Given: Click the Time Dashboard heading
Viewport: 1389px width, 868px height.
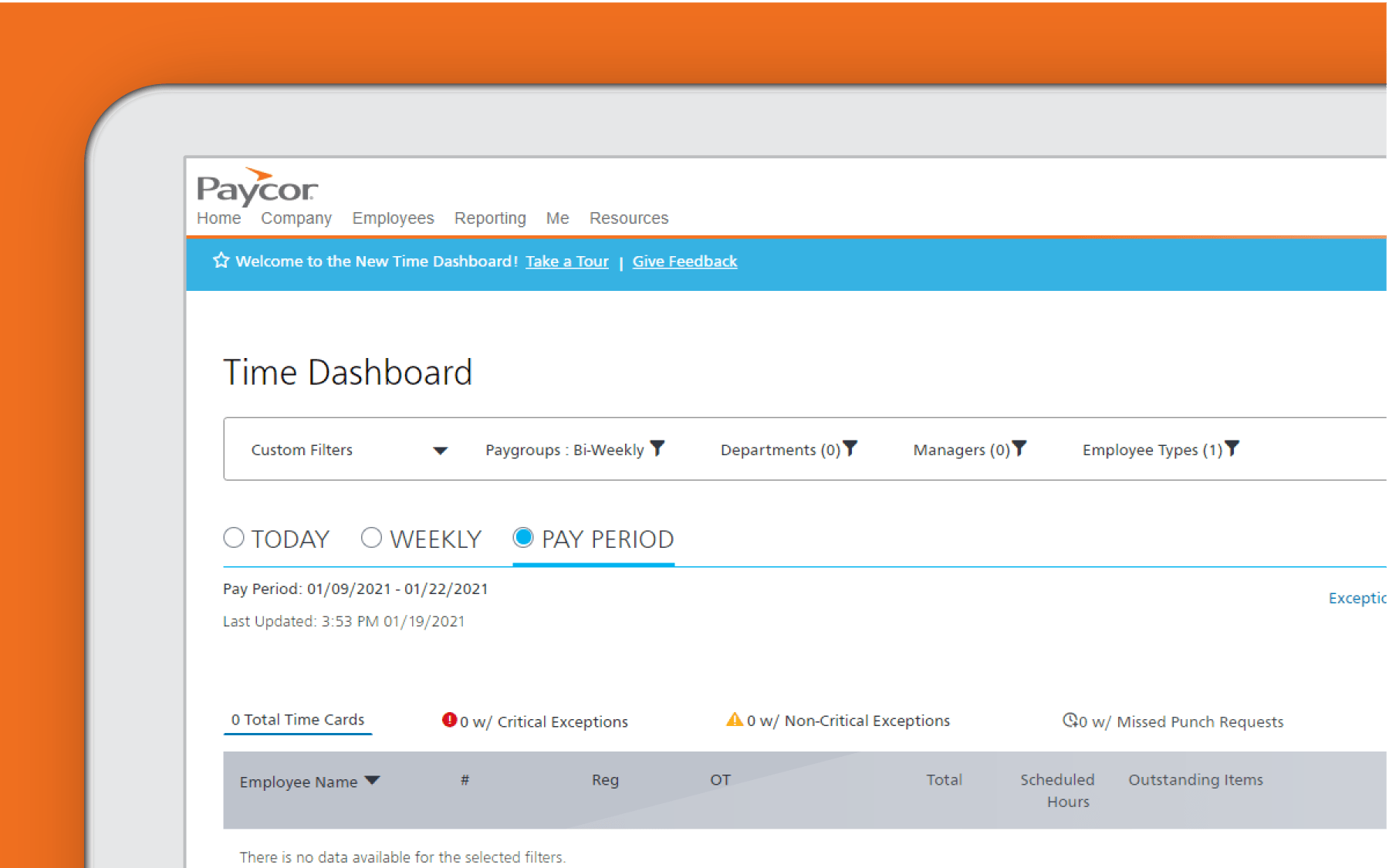Looking at the screenshot, I should (348, 373).
